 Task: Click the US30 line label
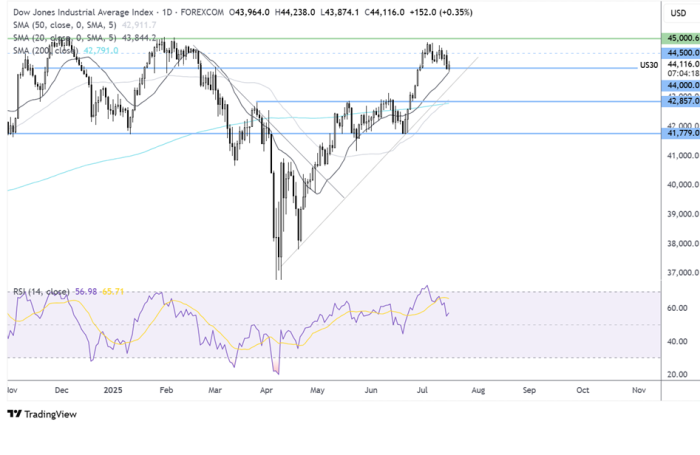point(649,65)
